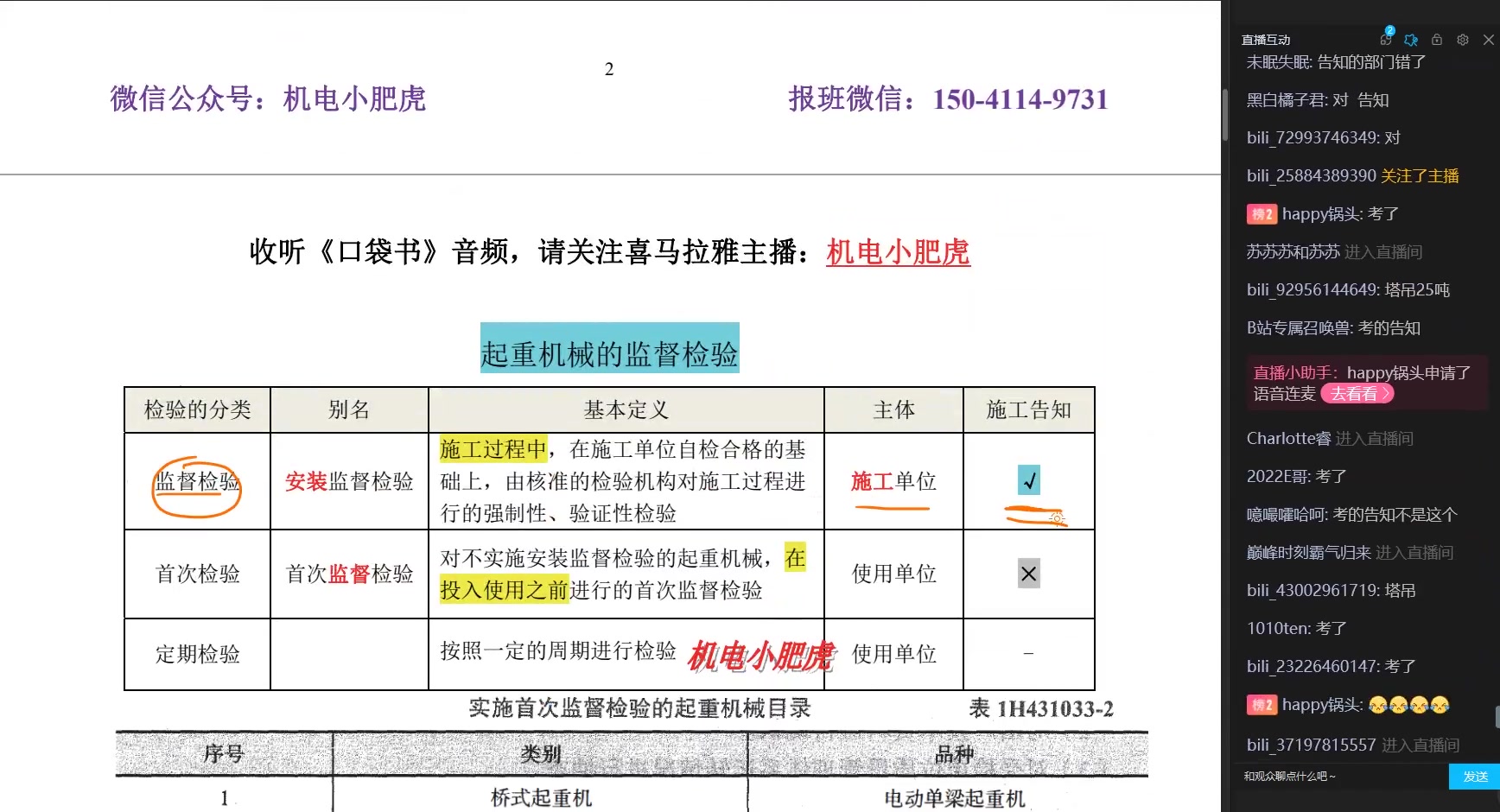
Task: Click the 起重机械的监督检验 highlighted heading
Action: [609, 348]
